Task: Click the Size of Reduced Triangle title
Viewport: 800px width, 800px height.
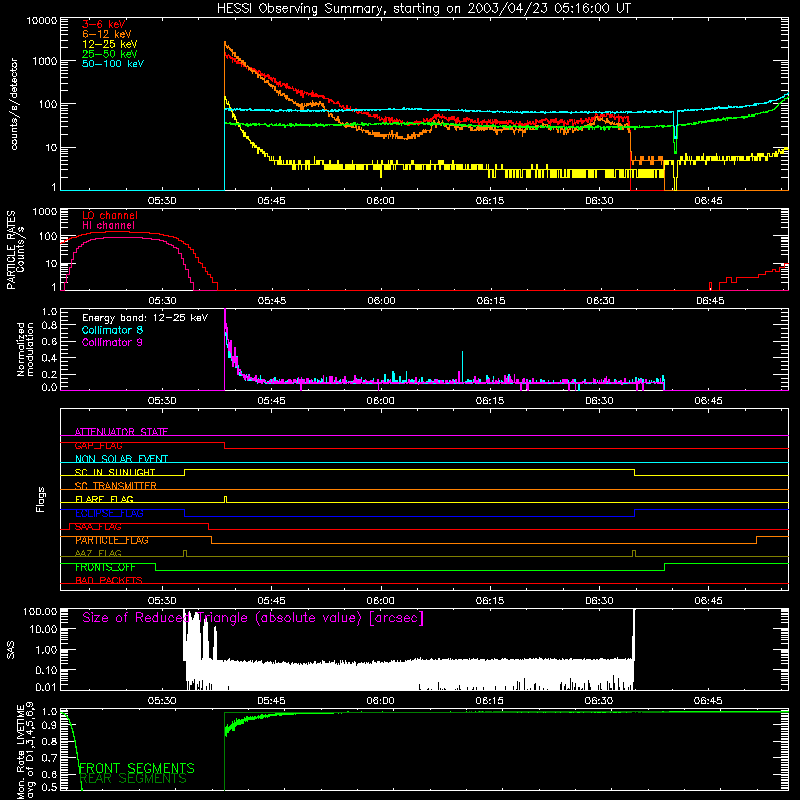Action: tap(253, 618)
